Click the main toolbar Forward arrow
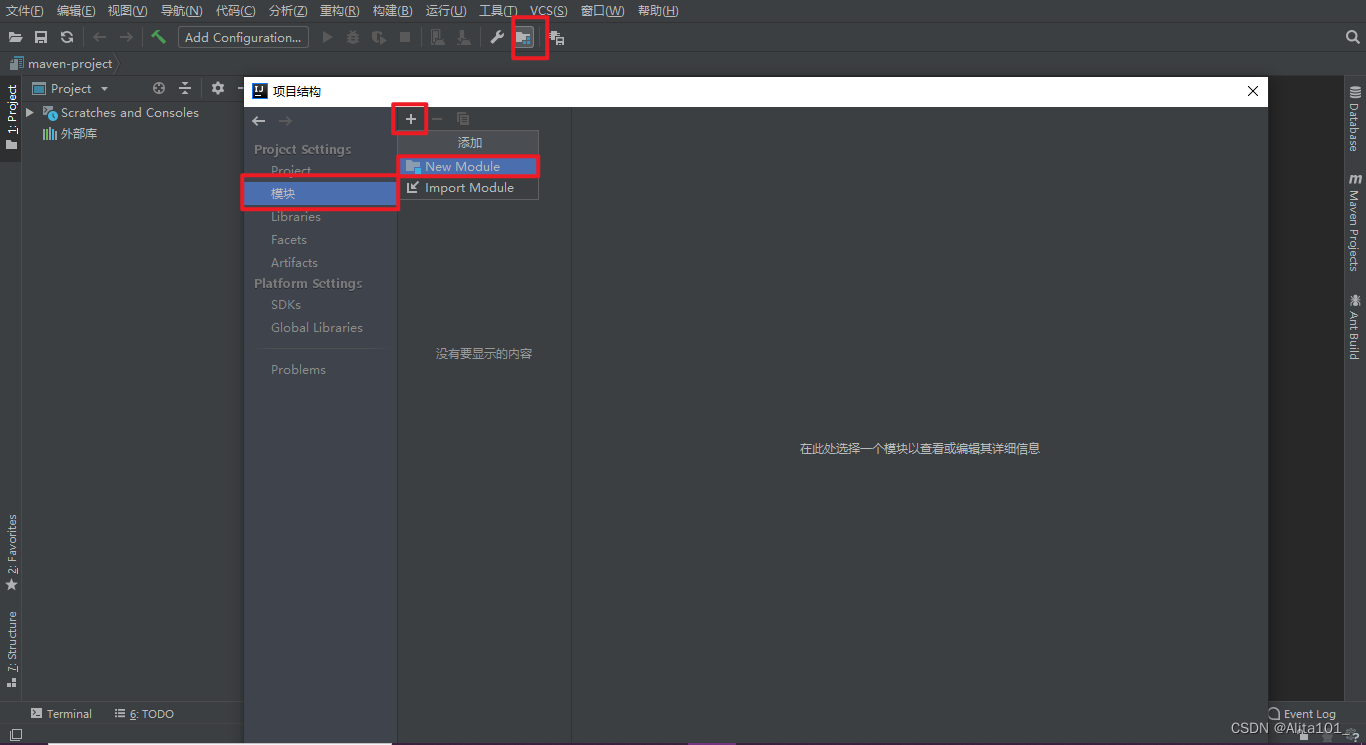The width and height of the screenshot is (1366, 745). pos(126,37)
